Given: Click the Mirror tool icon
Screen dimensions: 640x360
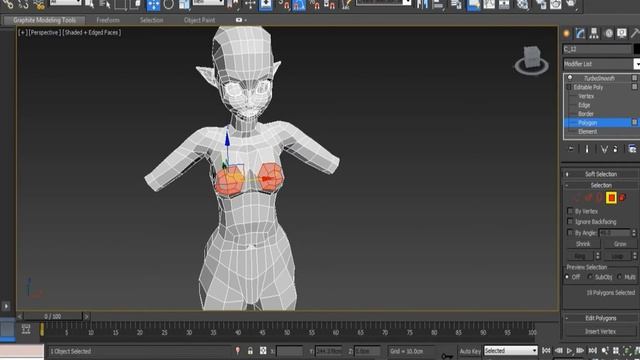Looking at the screenshot, I should click(422, 4).
